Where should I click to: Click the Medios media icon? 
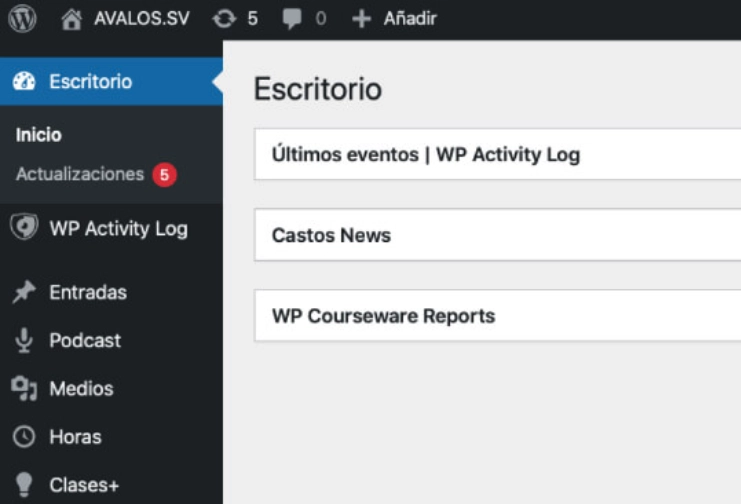click(24, 389)
